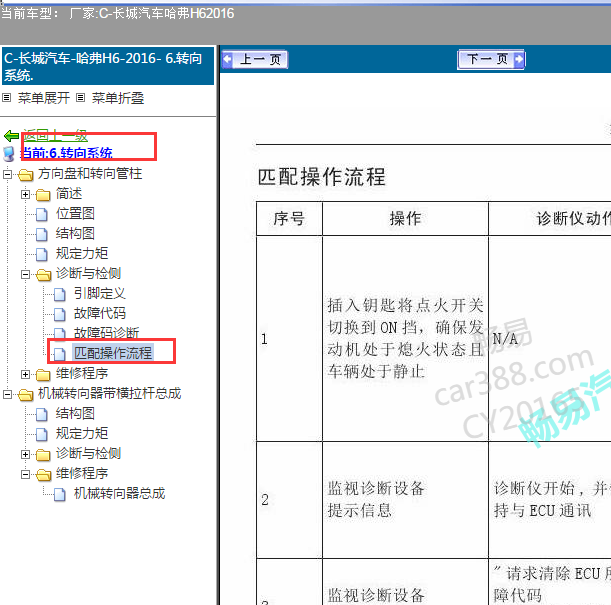Click the 匹配操作流程 page heading
Screen dimensions: 611x605
click(321, 177)
